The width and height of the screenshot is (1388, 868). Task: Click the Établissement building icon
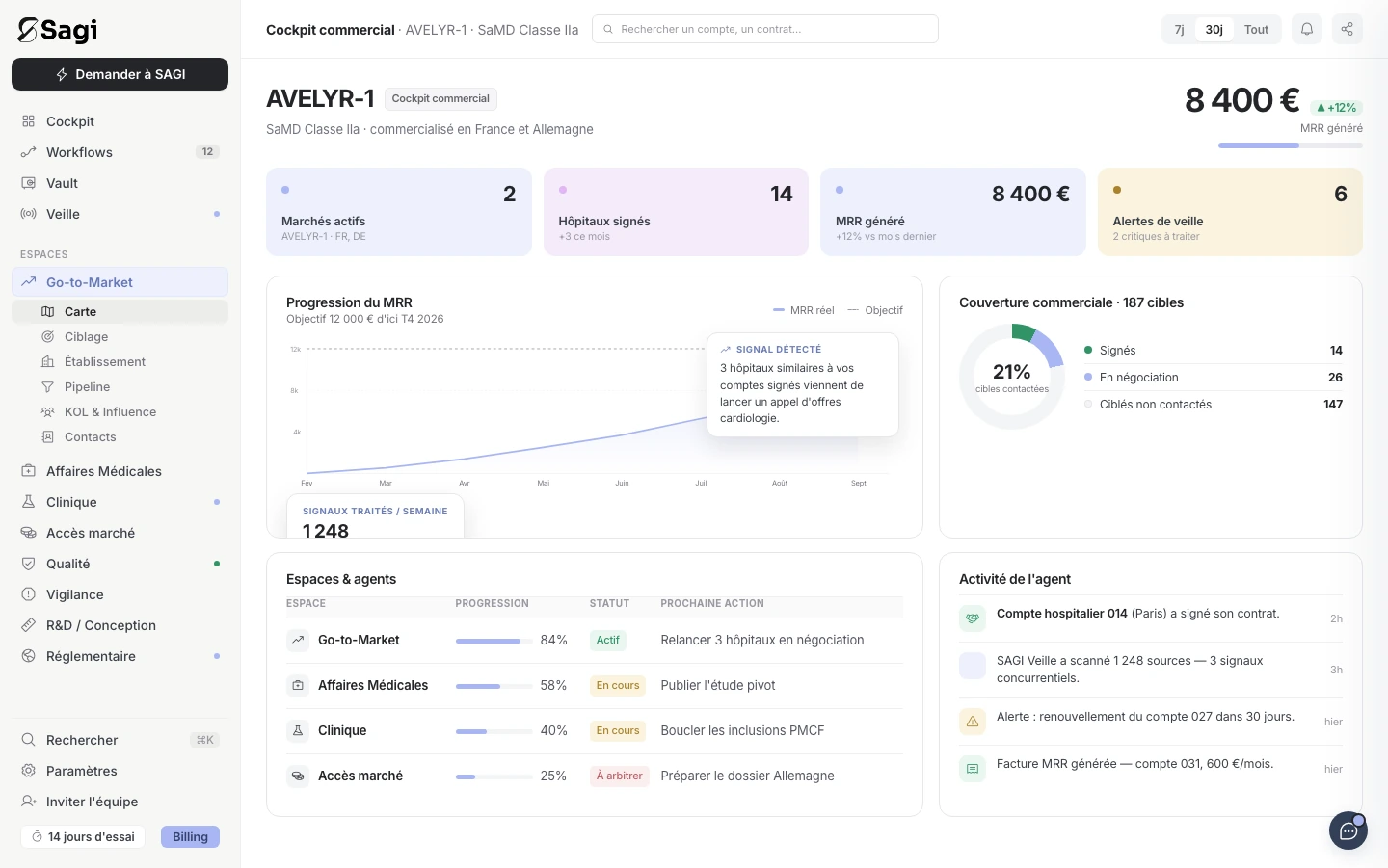coord(47,362)
